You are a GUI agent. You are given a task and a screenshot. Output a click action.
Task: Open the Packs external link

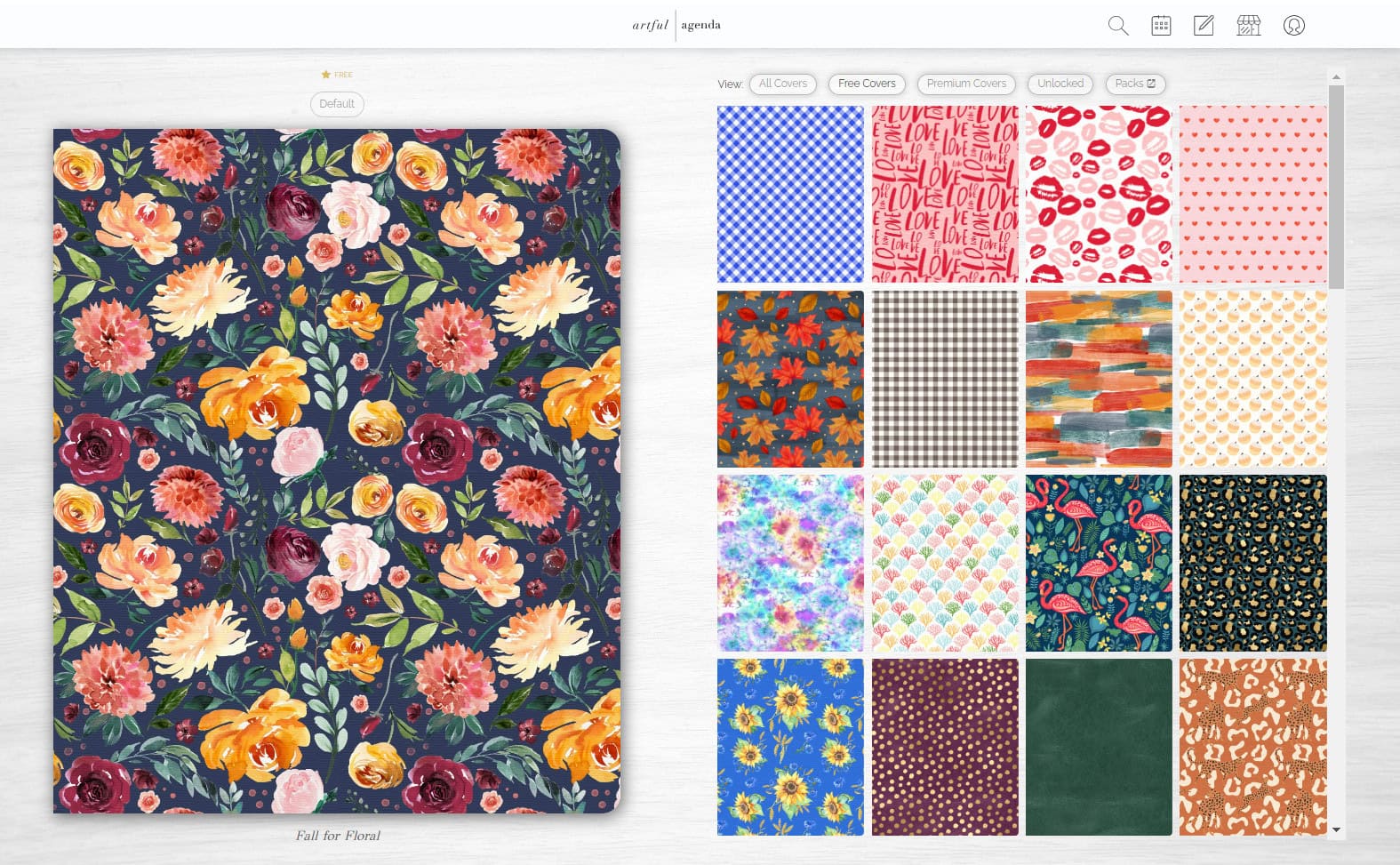[1135, 84]
